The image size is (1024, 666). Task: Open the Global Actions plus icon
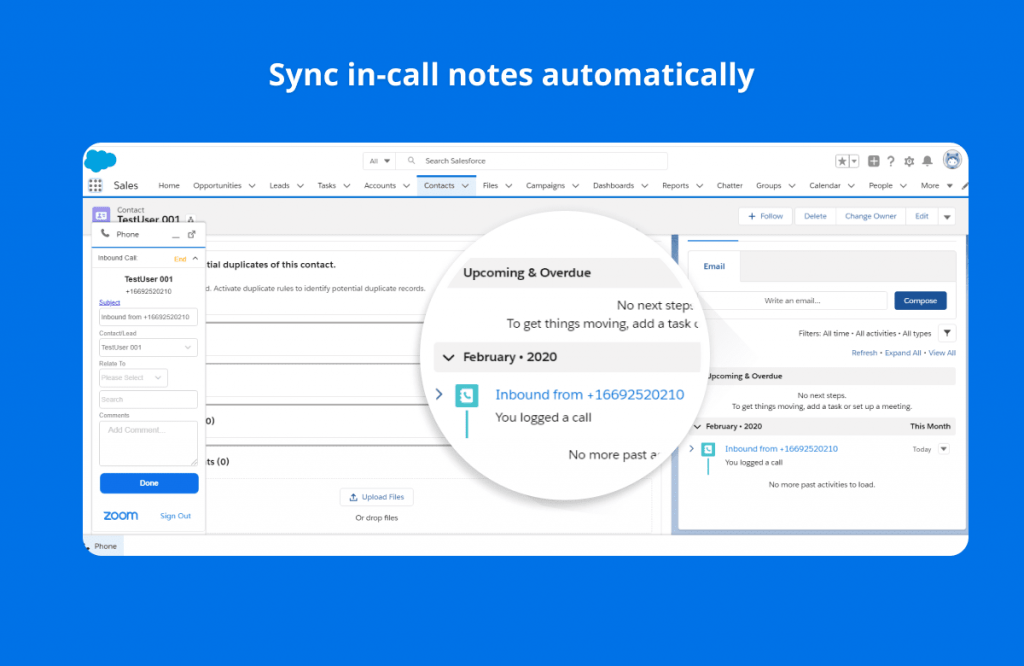tap(874, 160)
